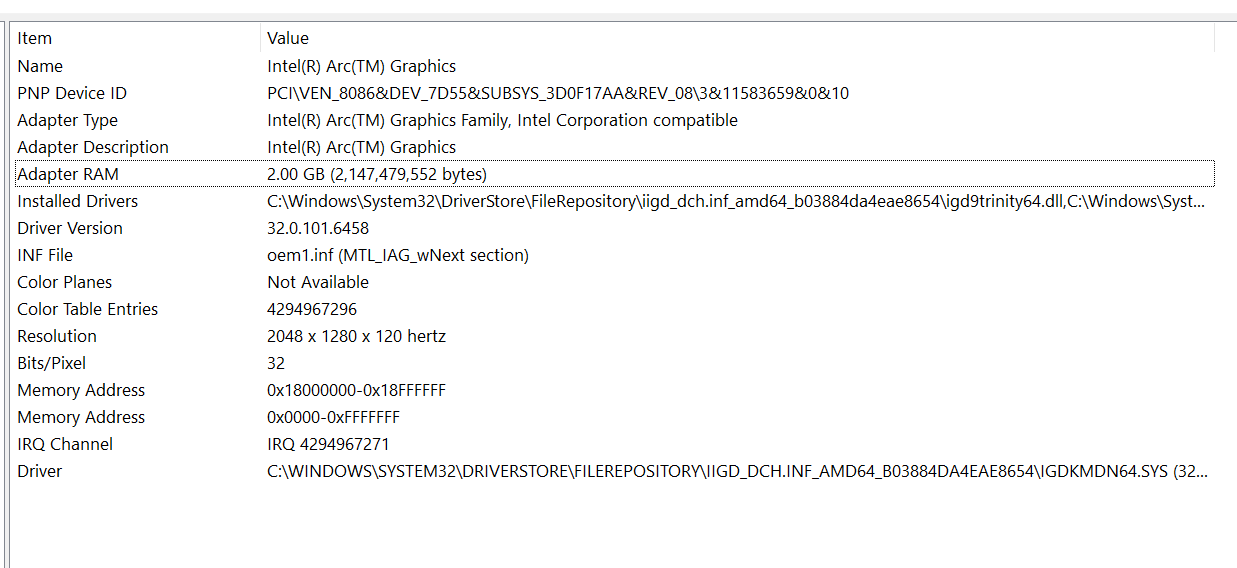Viewport: 1237px width, 568px height.
Task: Click the Value column header
Action: [288, 38]
